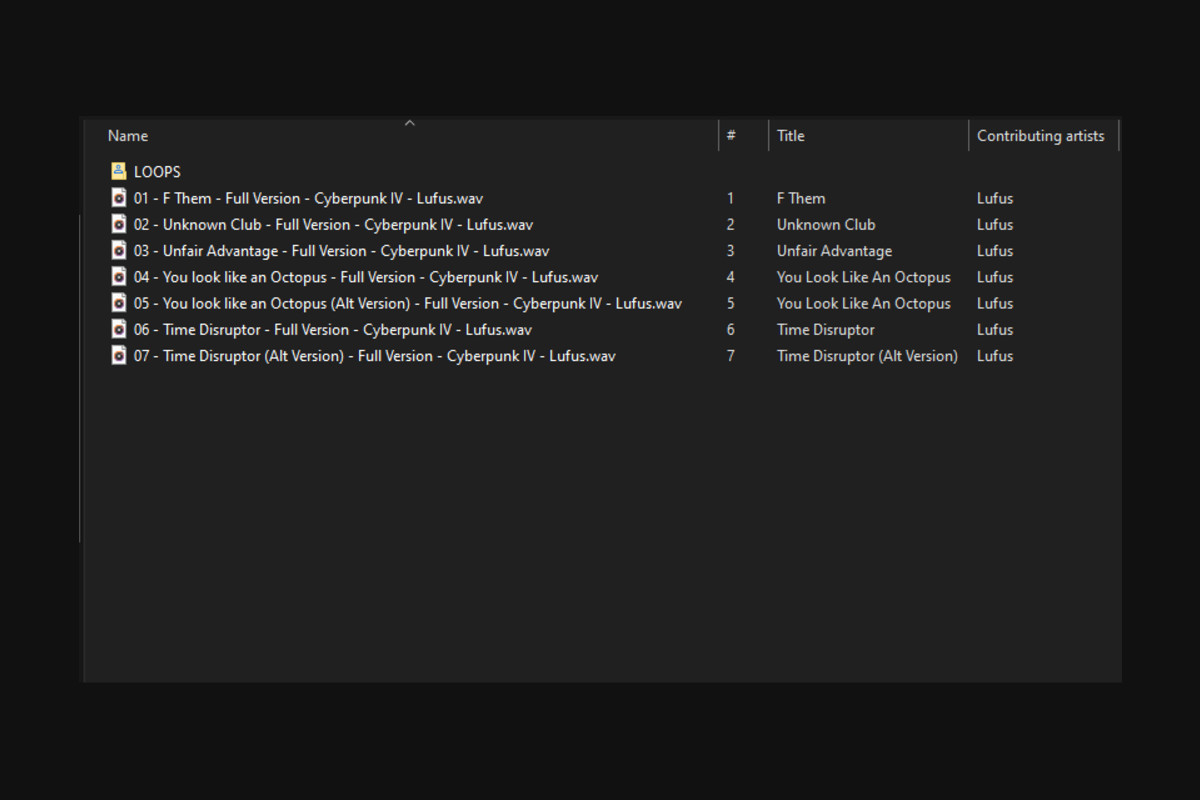Image resolution: width=1200 pixels, height=800 pixels.
Task: Click the Title column header
Action: [790, 136]
